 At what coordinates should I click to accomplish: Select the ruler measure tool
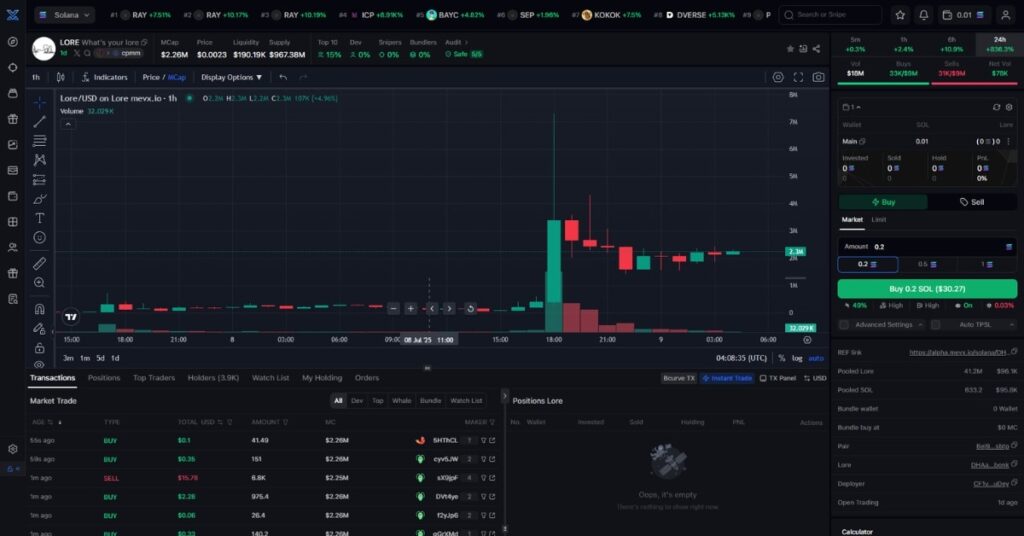40,263
